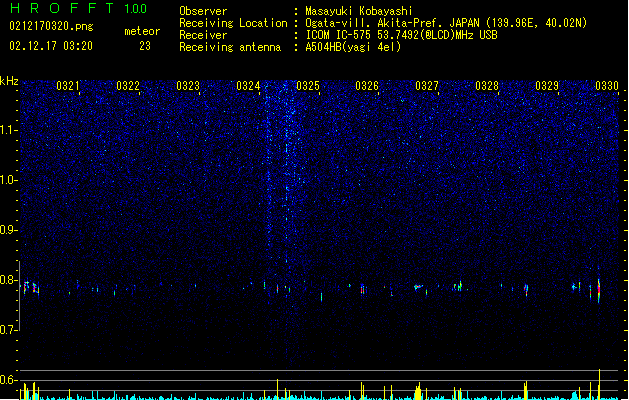Viewport: 629px width, 400px height.
Task: Click the 0321 time marker
Action: [x=68, y=86]
